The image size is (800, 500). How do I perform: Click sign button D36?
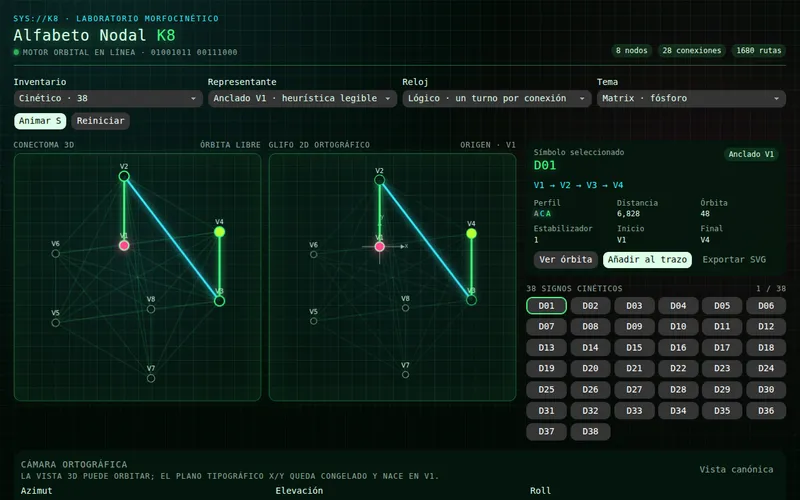pos(766,411)
